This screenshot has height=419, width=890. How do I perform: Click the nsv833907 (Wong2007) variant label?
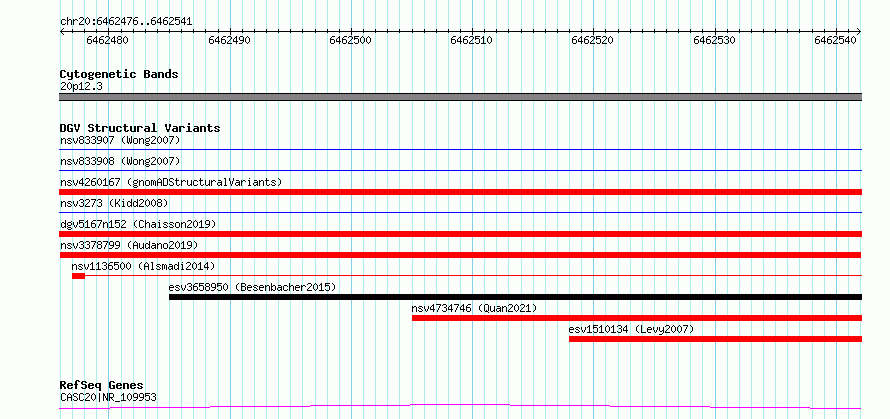(120, 140)
